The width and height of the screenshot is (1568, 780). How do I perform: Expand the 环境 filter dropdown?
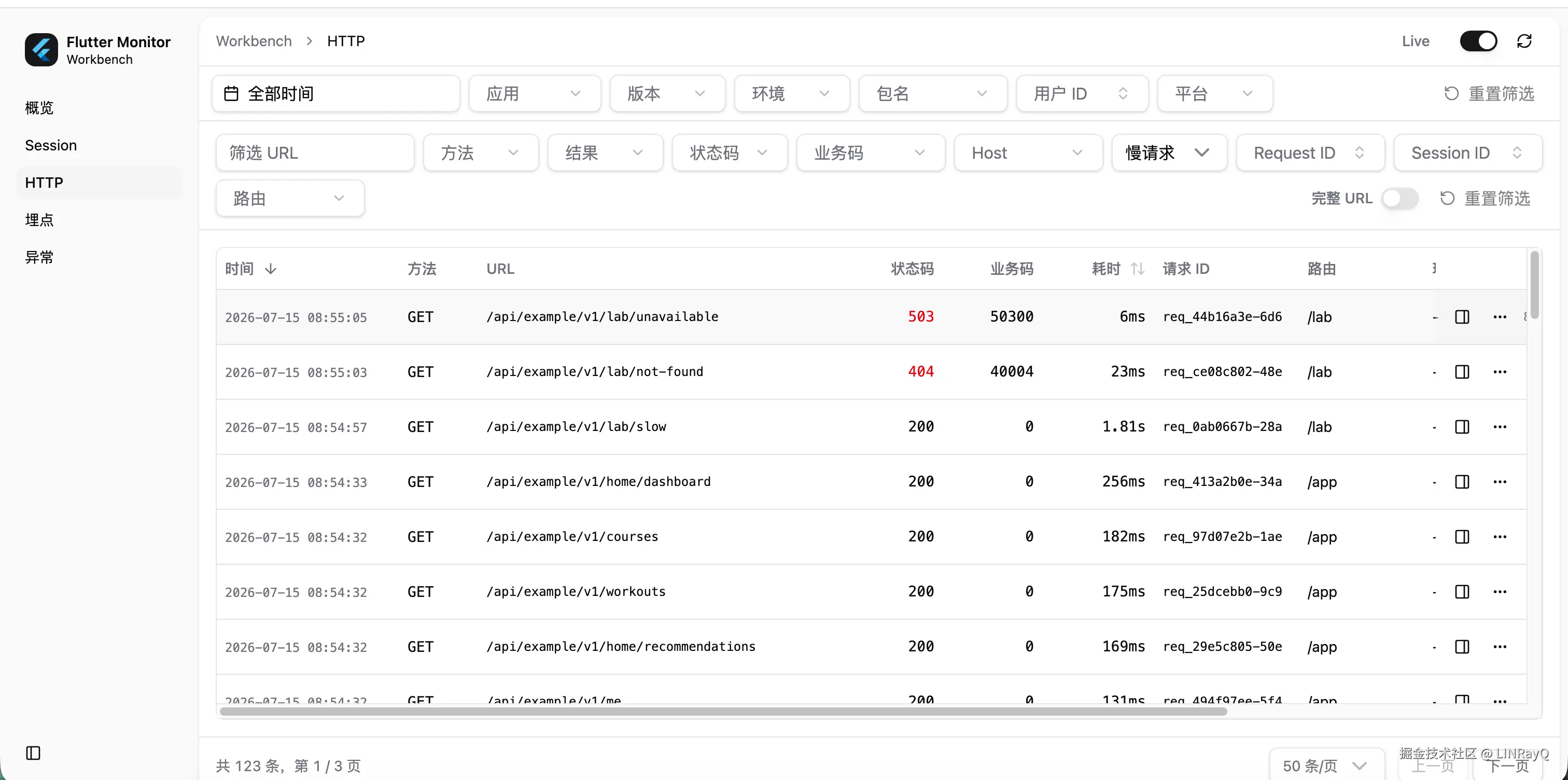pos(792,94)
